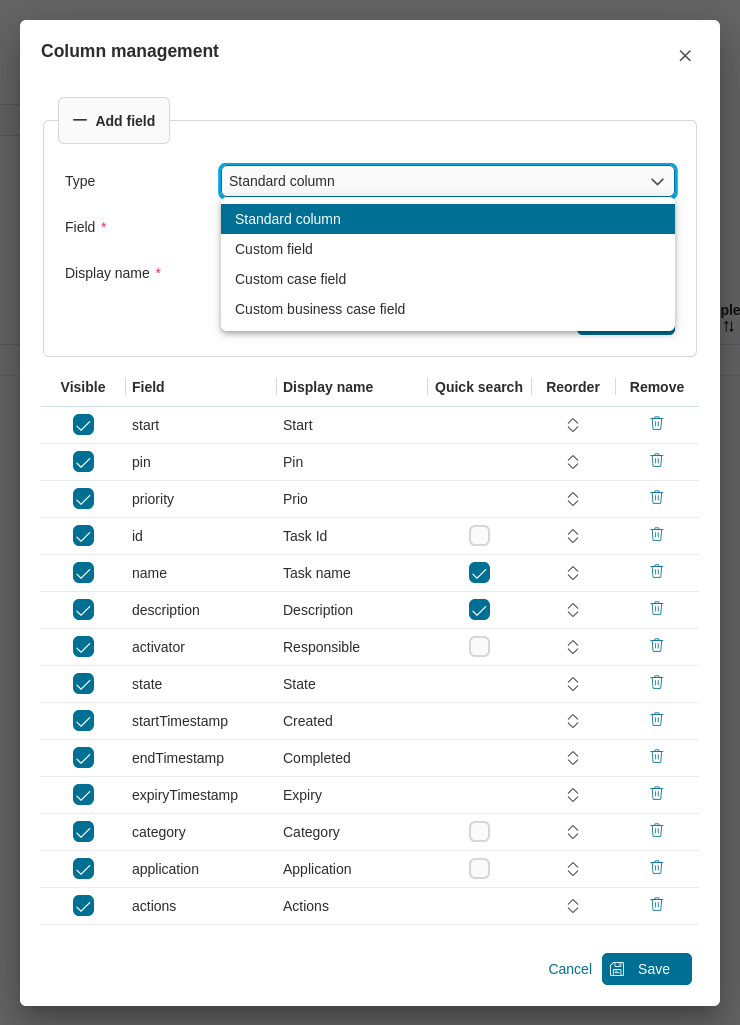Viewport: 740px width, 1025px height.
Task: Remove the application column
Action: (x=656, y=867)
